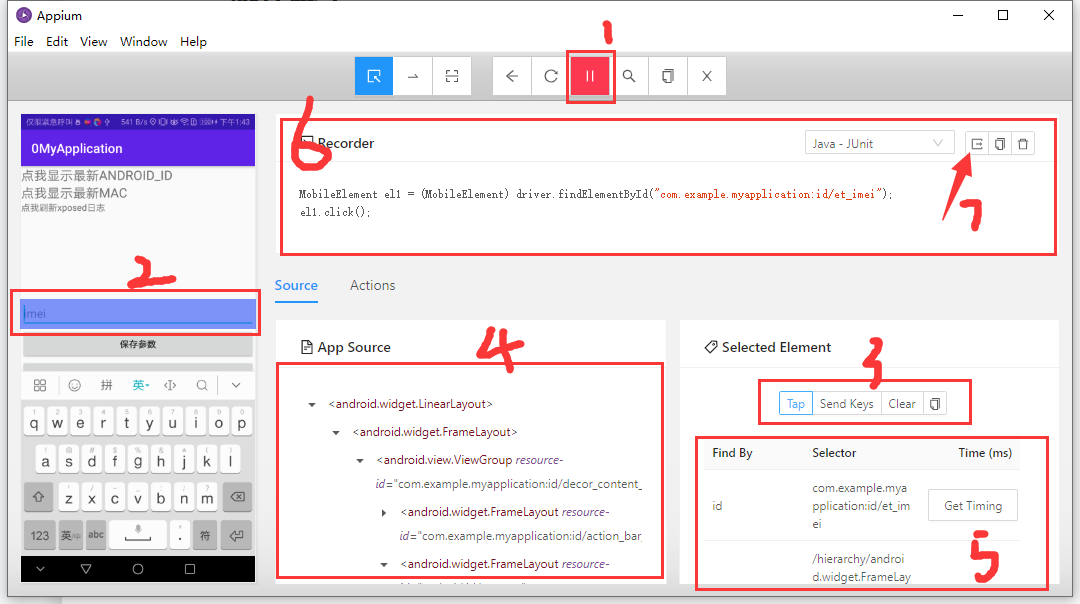Open Help menu
Screen dimensions: 1080x604
click(x=194, y=41)
